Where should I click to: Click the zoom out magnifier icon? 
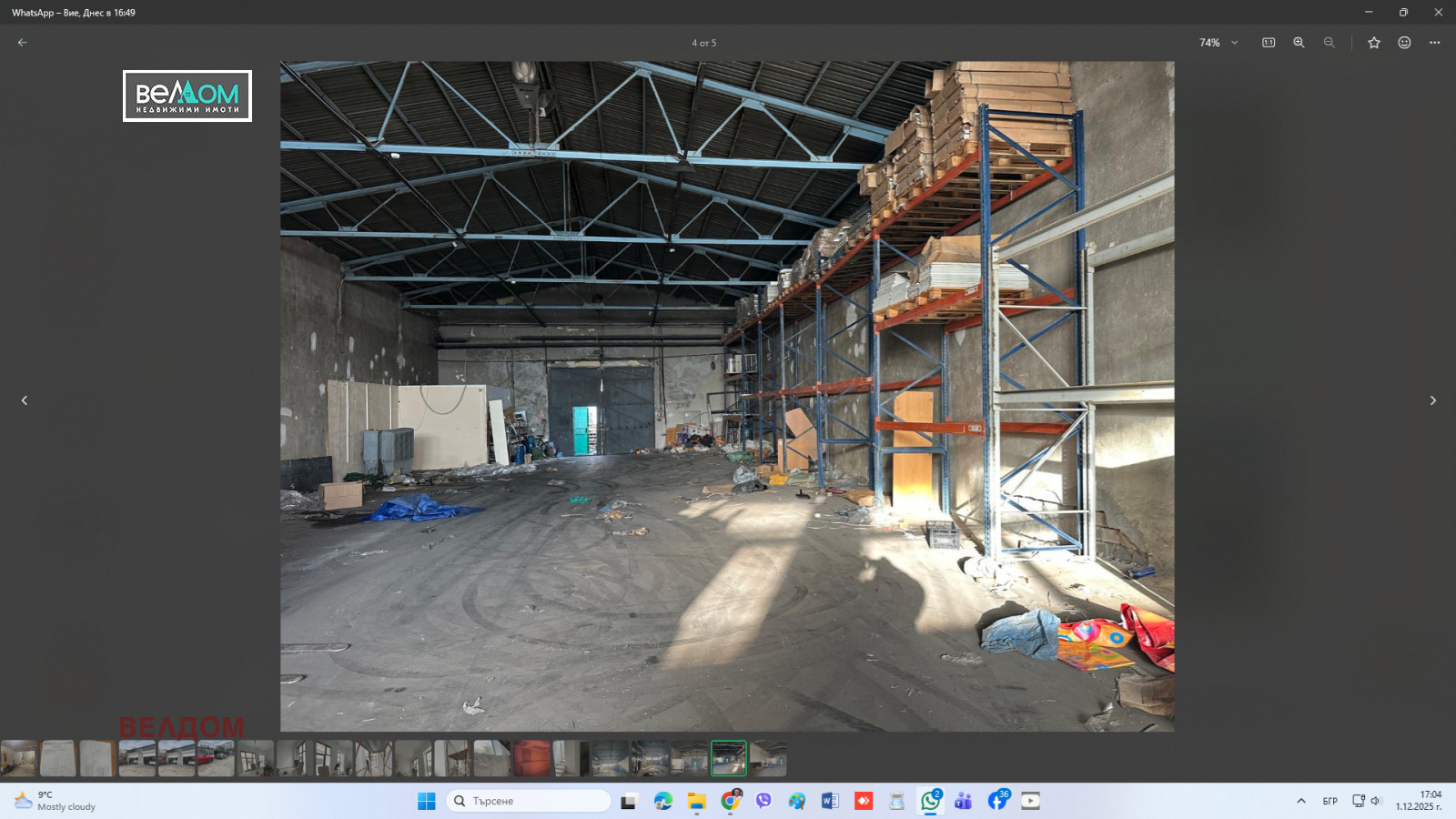click(x=1329, y=43)
